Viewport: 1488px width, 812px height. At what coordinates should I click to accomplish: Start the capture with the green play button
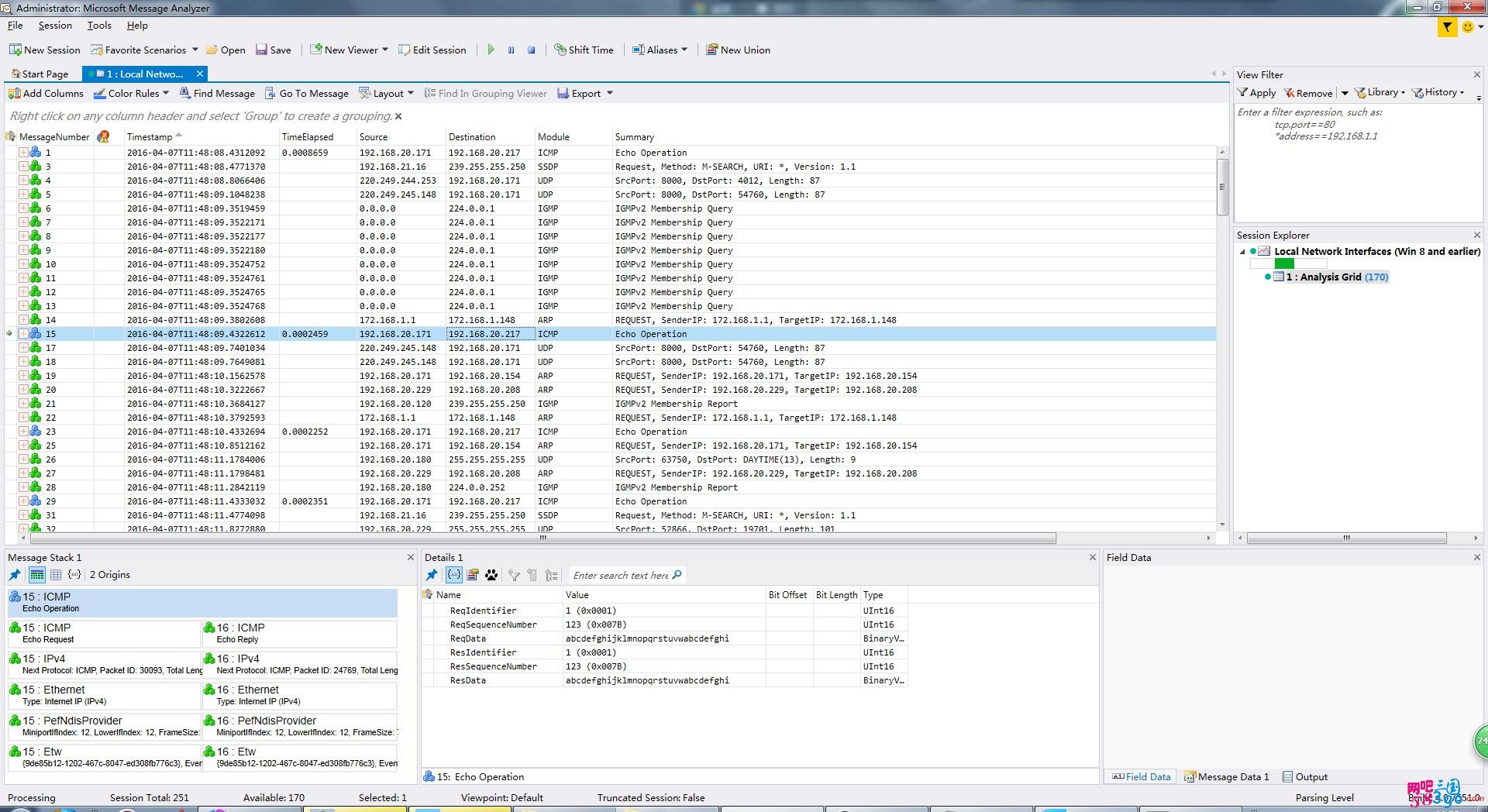tap(491, 50)
